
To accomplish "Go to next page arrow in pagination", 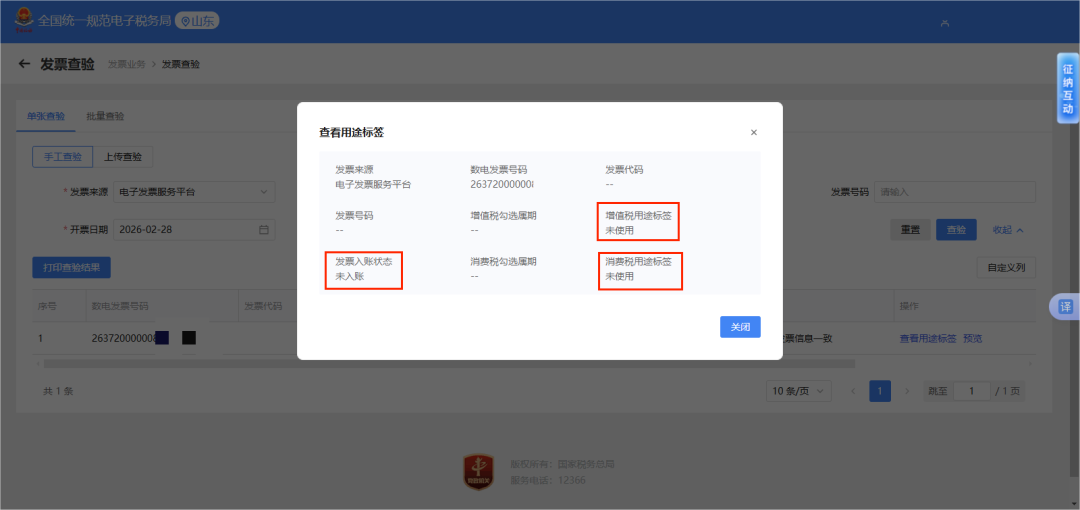I will click(x=907, y=391).
